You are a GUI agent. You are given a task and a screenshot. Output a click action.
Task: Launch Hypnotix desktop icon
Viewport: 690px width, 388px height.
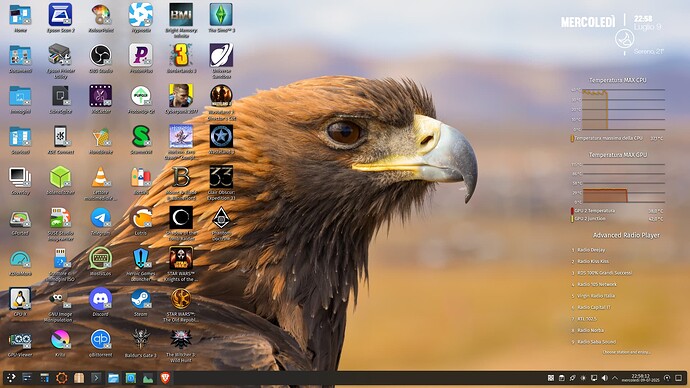point(141,15)
